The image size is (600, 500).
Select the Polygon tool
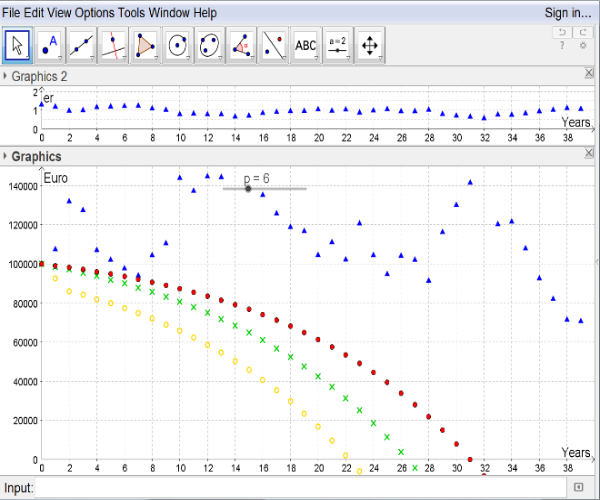(x=145, y=45)
